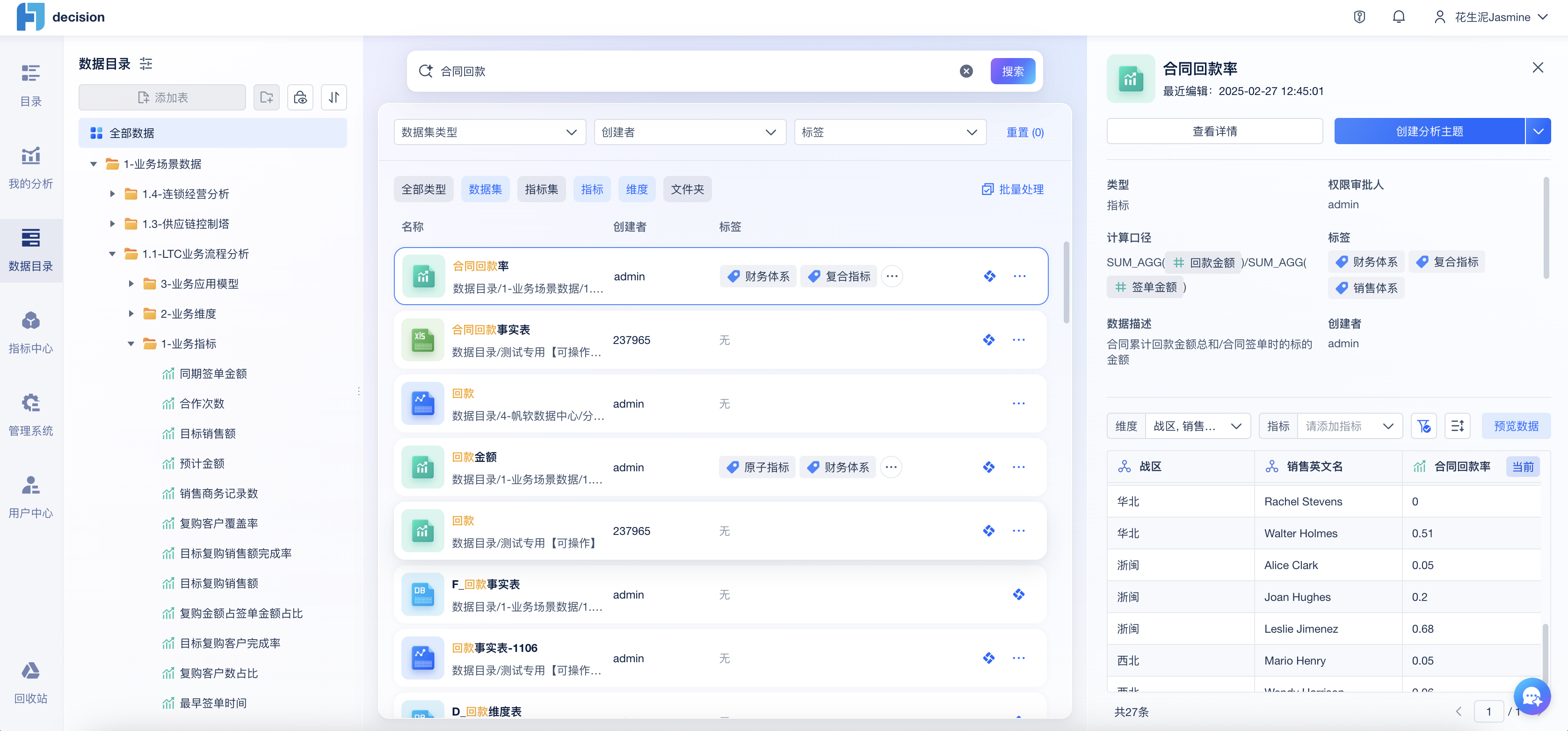Screen dimensions: 1568x731
Task: Click the shield help icon in header
Action: click(1359, 17)
